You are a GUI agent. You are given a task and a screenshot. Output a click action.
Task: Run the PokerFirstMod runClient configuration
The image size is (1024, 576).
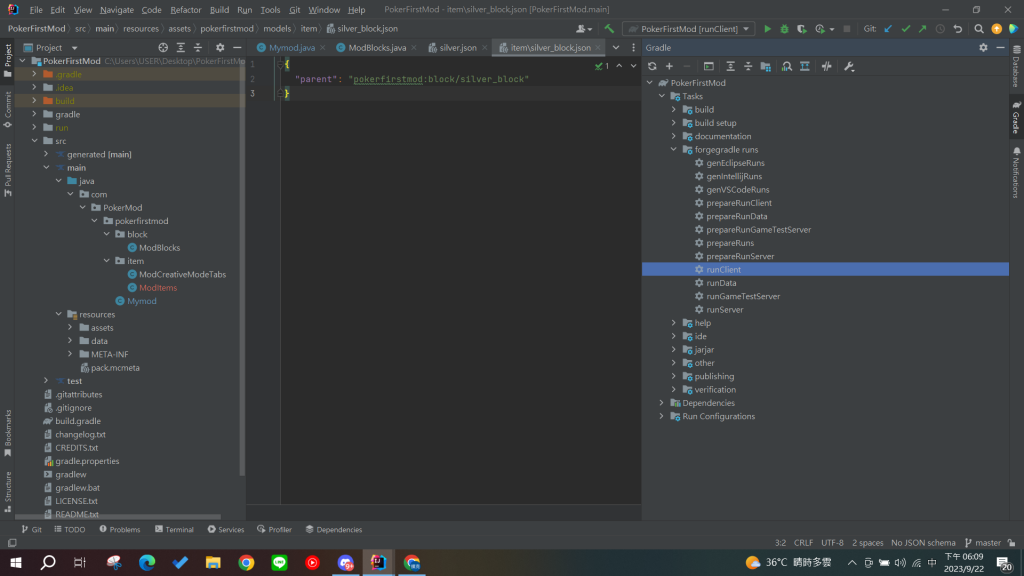click(767, 29)
